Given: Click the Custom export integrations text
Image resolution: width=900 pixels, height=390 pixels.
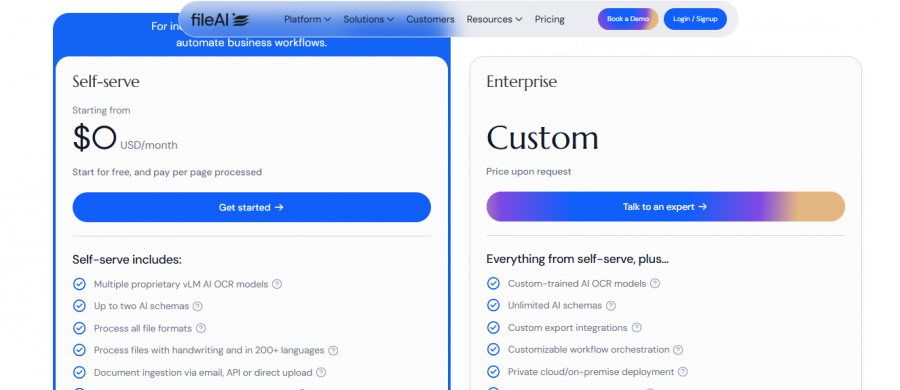Looking at the screenshot, I should 568,328.
